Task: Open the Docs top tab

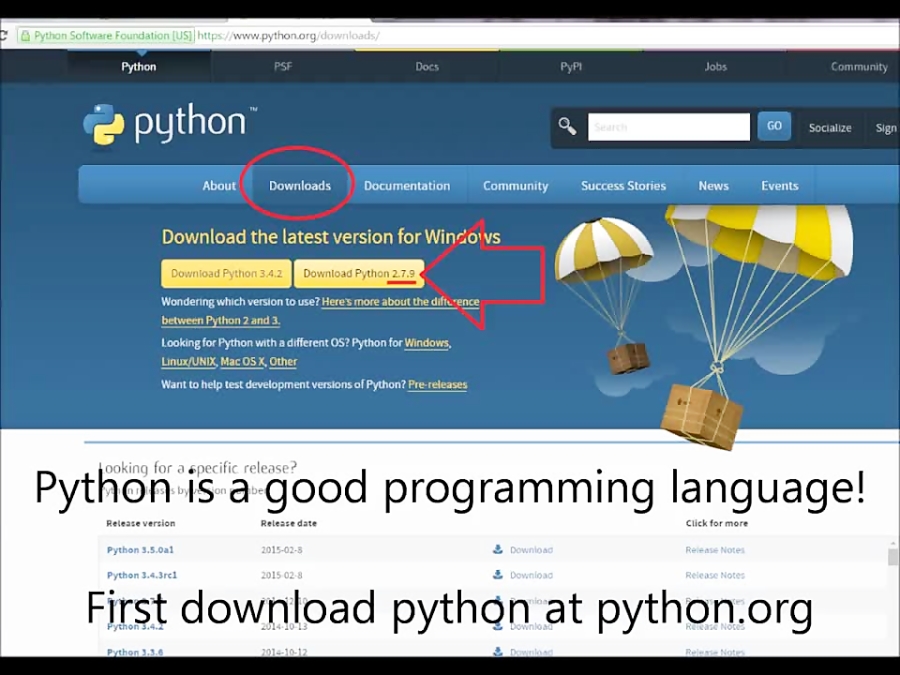Action: coord(427,67)
